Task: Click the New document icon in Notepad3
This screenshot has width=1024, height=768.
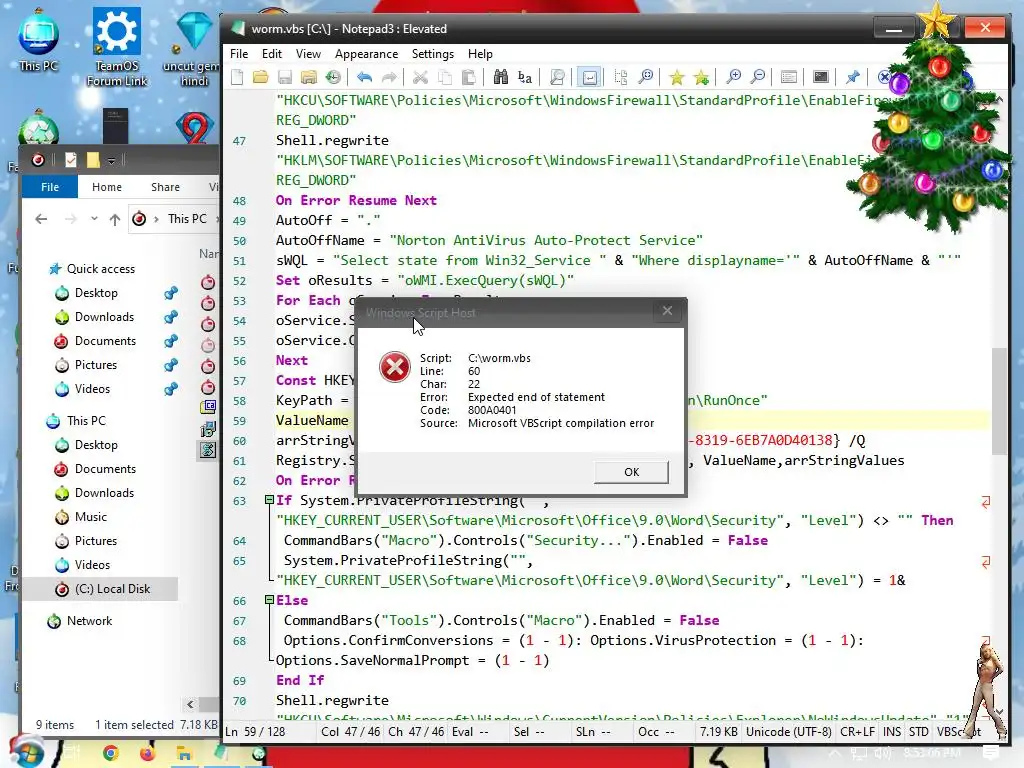Action: 237,78
